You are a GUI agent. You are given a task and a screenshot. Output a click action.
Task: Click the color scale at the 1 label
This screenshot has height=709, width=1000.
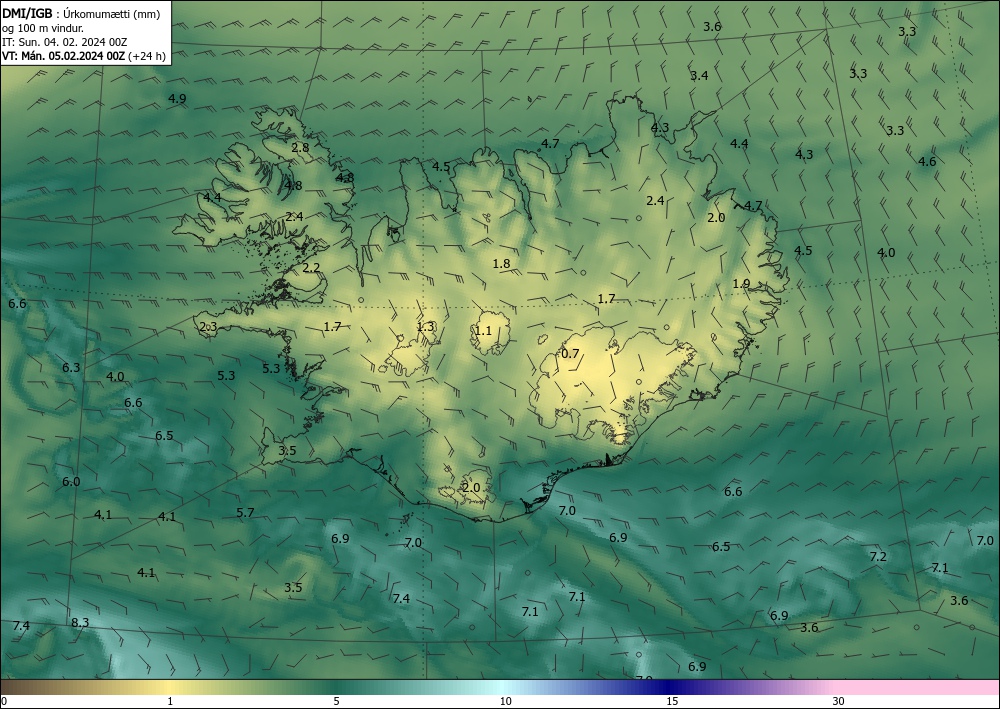(x=170, y=701)
